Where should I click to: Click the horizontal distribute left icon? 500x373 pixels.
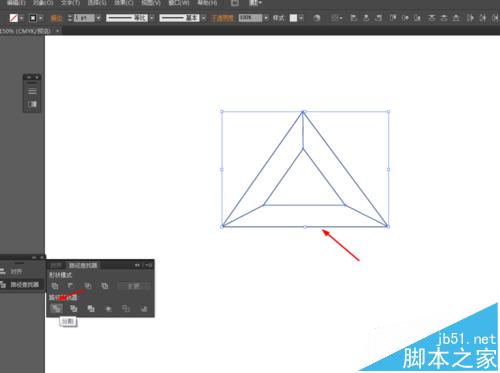coord(470,18)
